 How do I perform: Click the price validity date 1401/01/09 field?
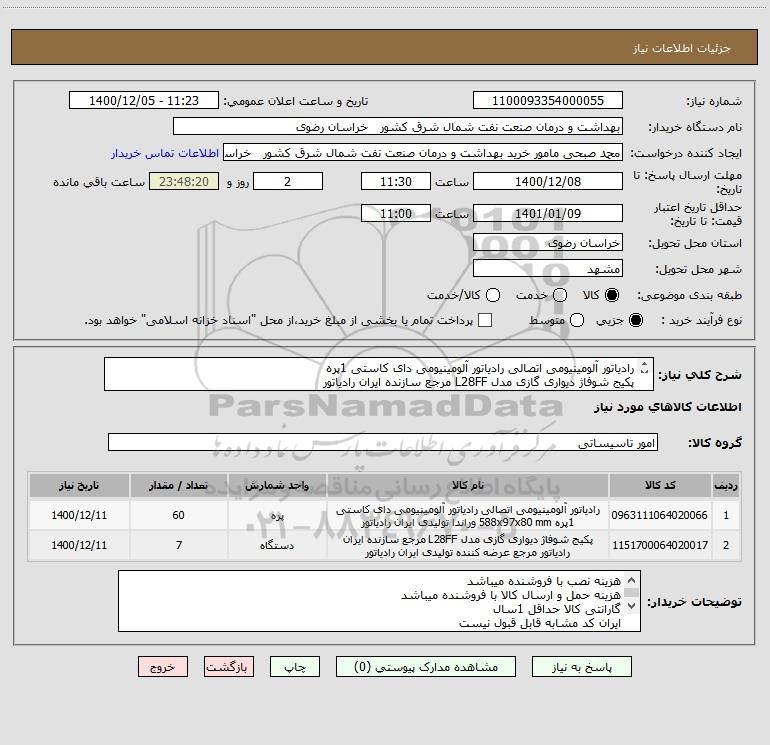(548, 213)
